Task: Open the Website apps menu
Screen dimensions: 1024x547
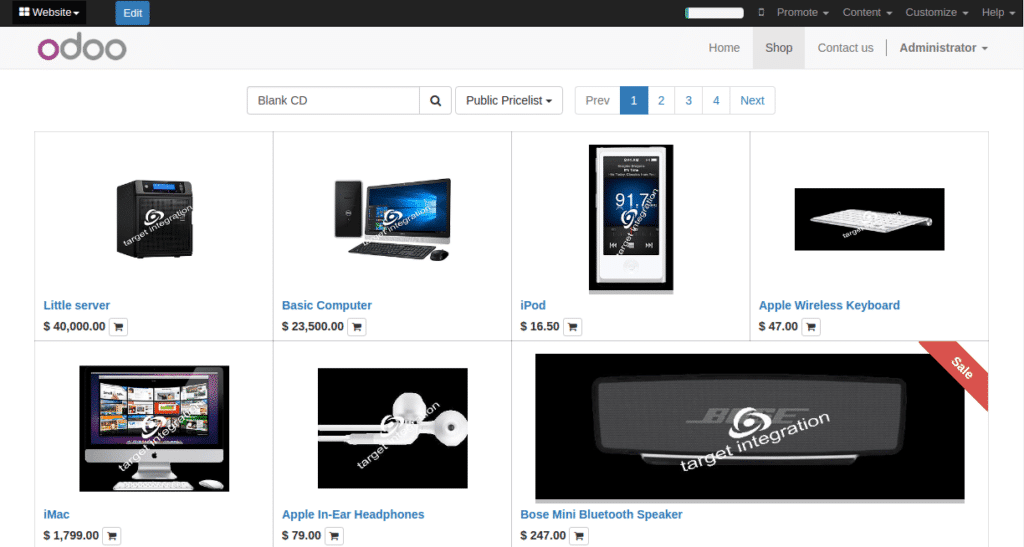Action: pos(49,12)
